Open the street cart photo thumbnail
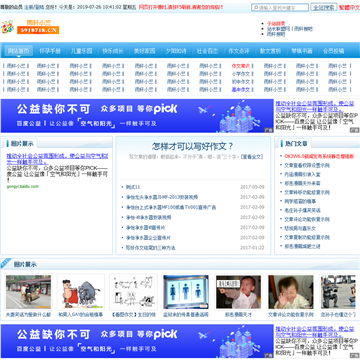The height and width of the screenshot is (360, 360). [x=28, y=292]
